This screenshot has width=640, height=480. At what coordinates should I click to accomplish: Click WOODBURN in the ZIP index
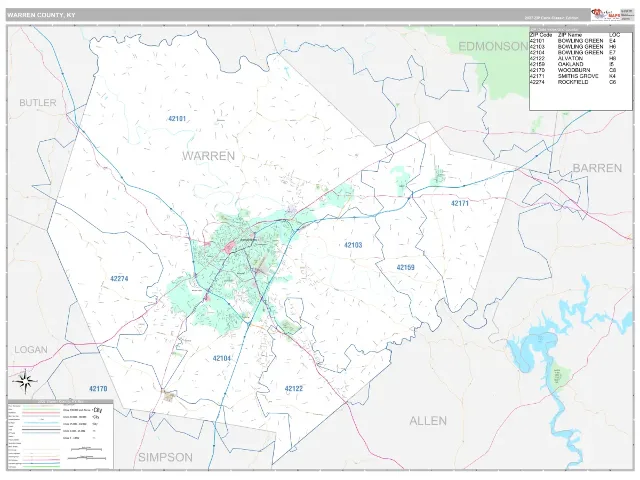573,70
